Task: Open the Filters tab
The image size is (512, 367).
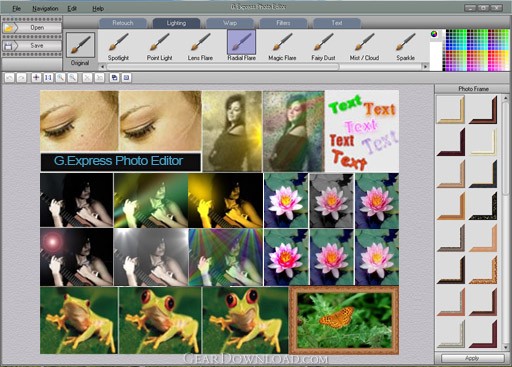Action: pos(283,23)
